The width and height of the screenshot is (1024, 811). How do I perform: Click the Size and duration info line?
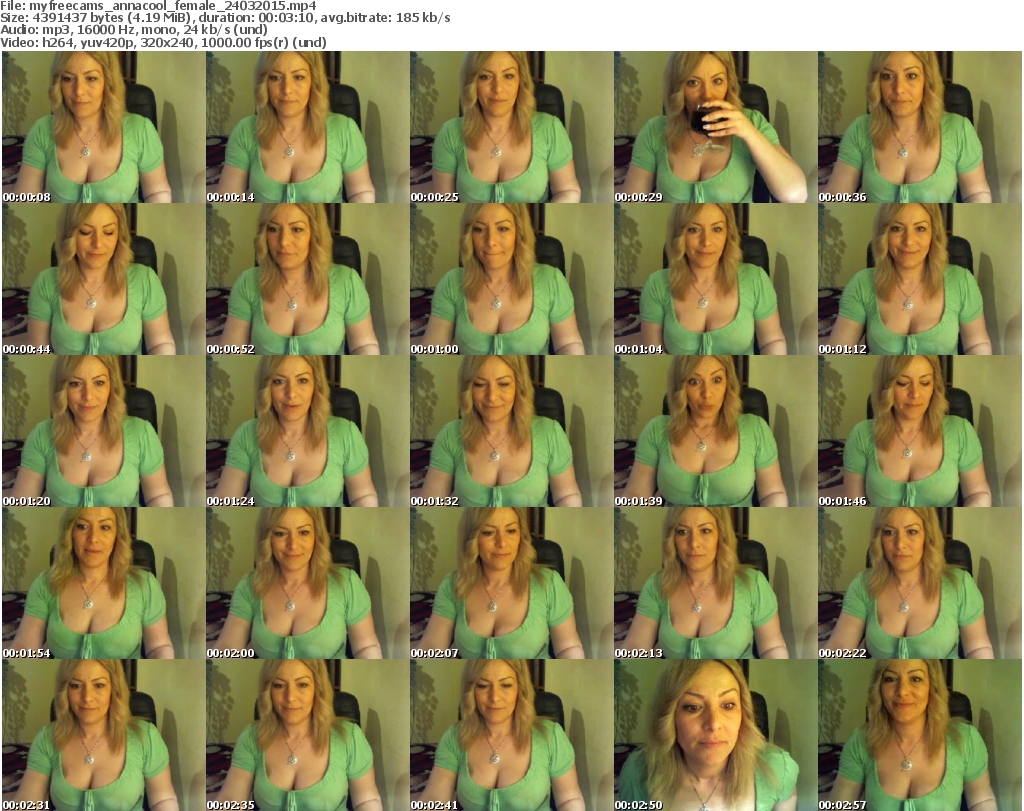[x=225, y=18]
